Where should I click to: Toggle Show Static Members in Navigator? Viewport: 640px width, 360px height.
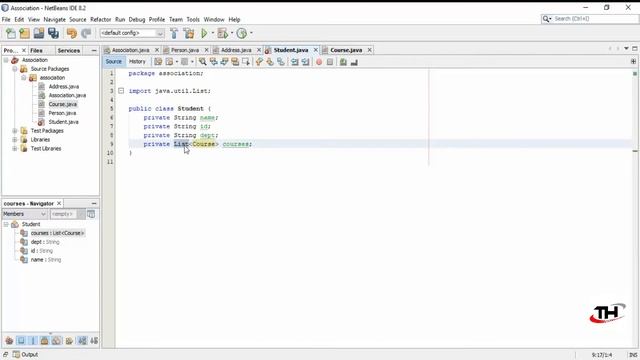pos(33,340)
